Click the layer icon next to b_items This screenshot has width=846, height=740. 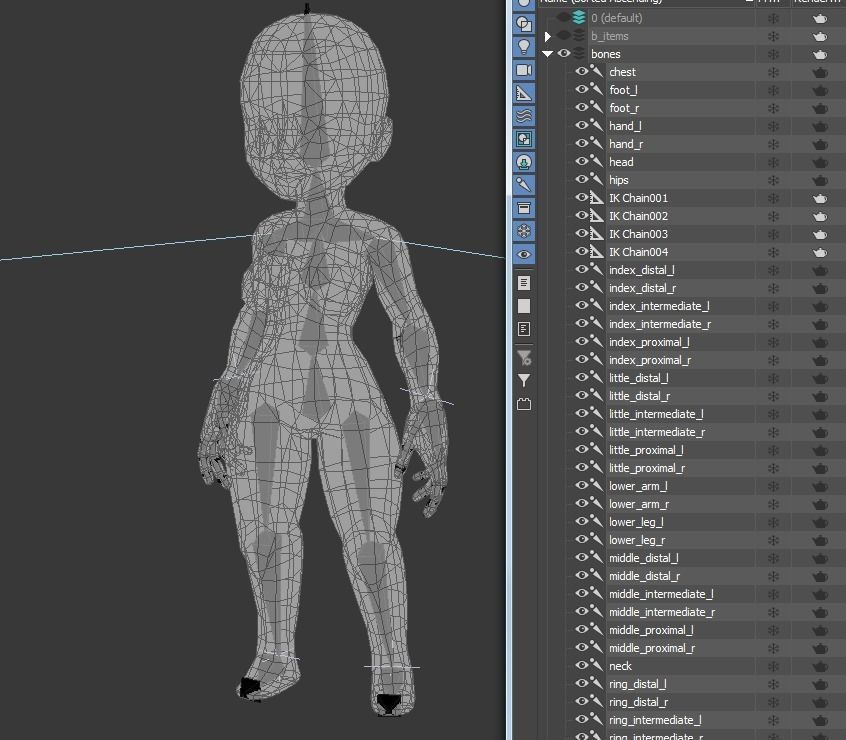(x=579, y=36)
